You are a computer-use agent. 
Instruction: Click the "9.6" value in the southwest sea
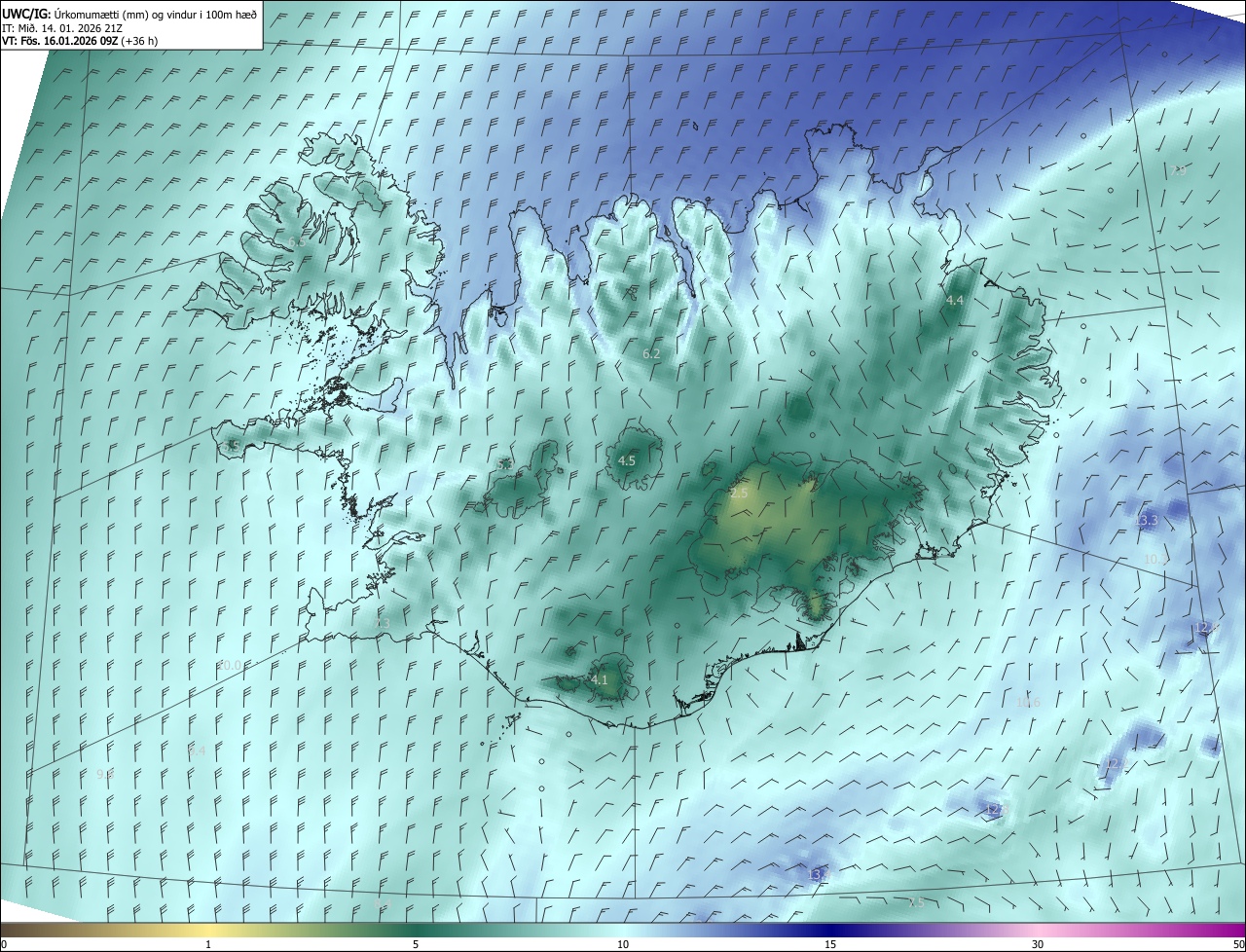point(105,774)
